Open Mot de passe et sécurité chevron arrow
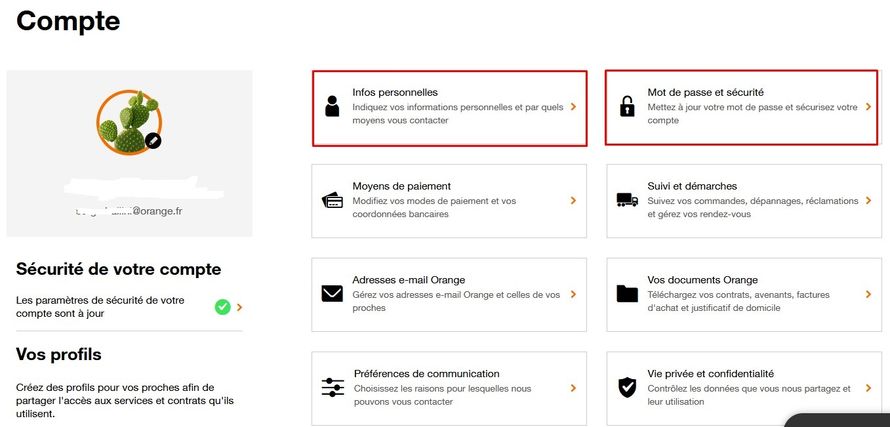The width and height of the screenshot is (890, 427). click(868, 107)
